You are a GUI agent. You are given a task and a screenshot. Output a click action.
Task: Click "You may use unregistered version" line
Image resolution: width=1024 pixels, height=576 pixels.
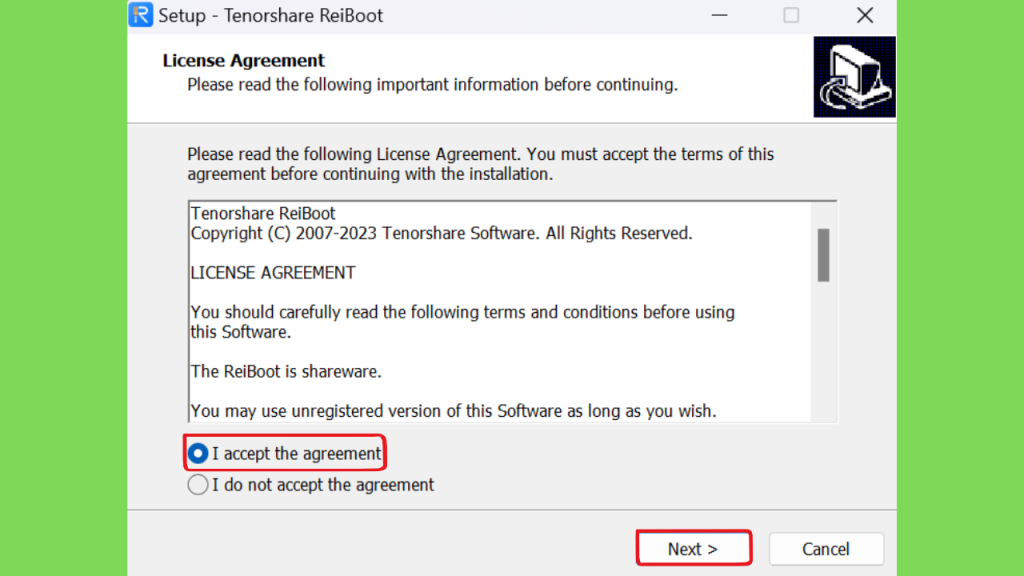(453, 411)
